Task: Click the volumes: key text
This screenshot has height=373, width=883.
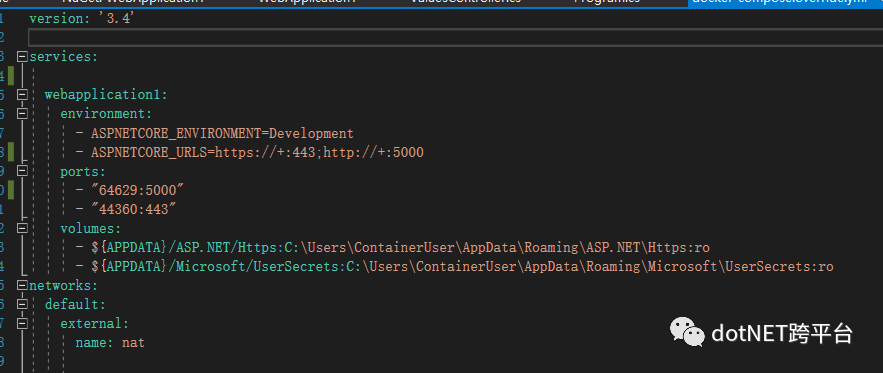Action: 91,228
